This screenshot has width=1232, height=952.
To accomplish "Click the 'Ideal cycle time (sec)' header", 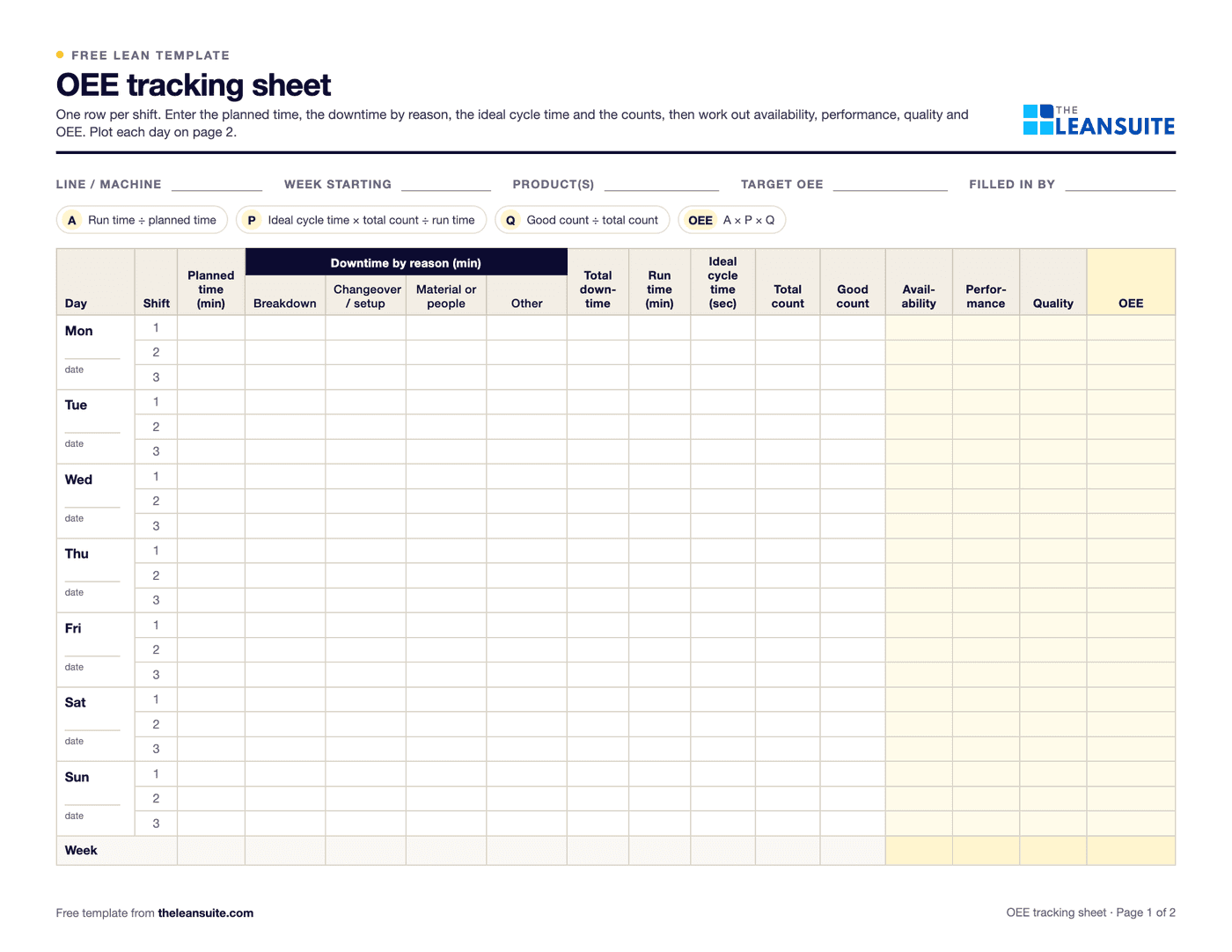I will pyautogui.click(x=722, y=282).
